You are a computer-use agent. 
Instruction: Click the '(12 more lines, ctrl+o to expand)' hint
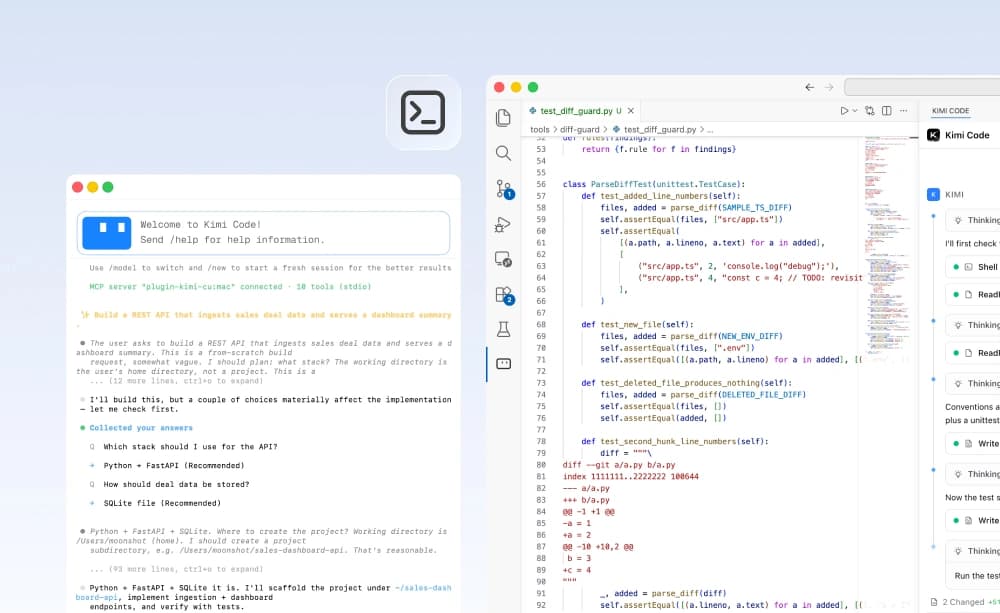176,381
